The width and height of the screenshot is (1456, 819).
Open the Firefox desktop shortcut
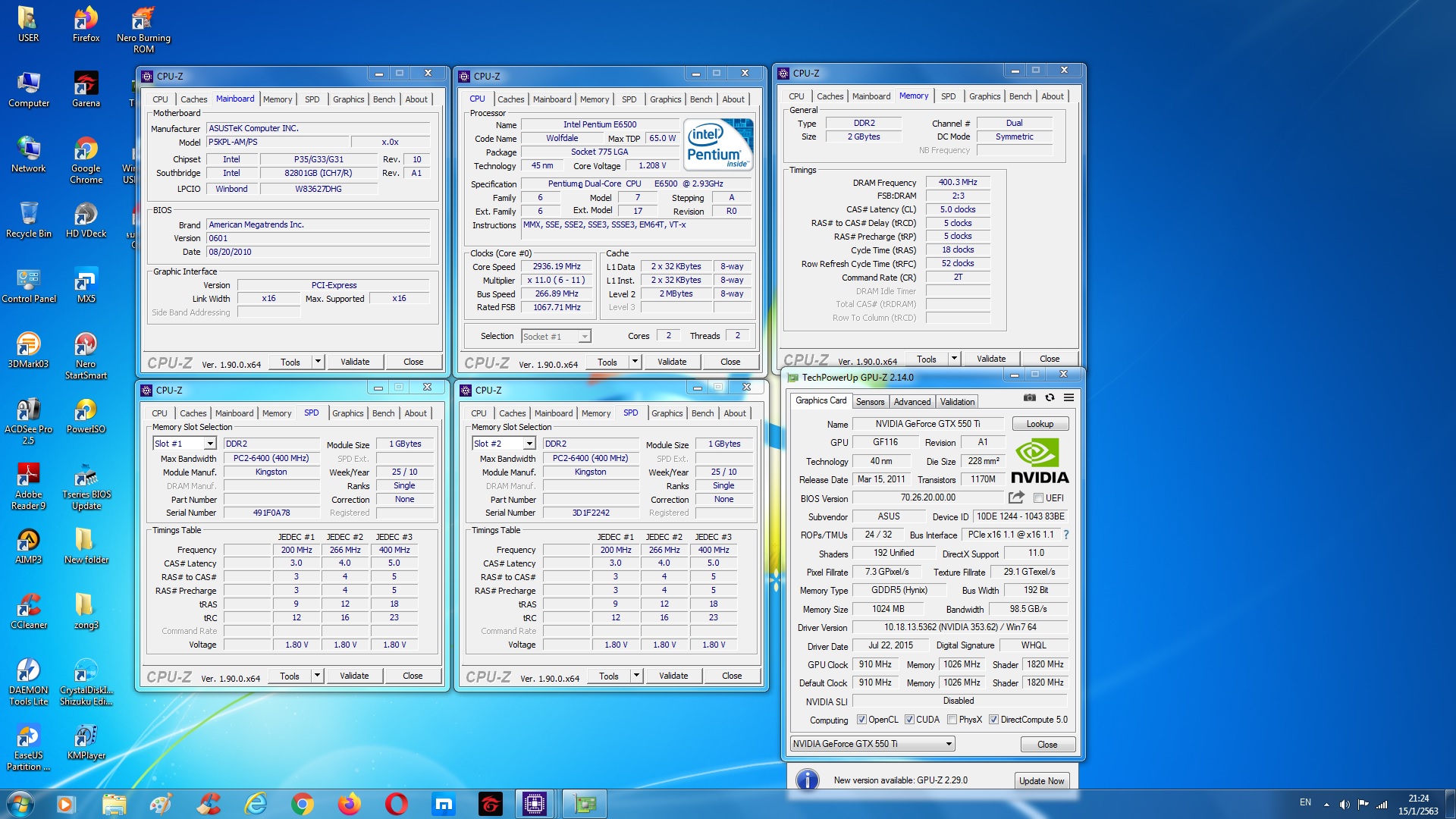pyautogui.click(x=86, y=24)
